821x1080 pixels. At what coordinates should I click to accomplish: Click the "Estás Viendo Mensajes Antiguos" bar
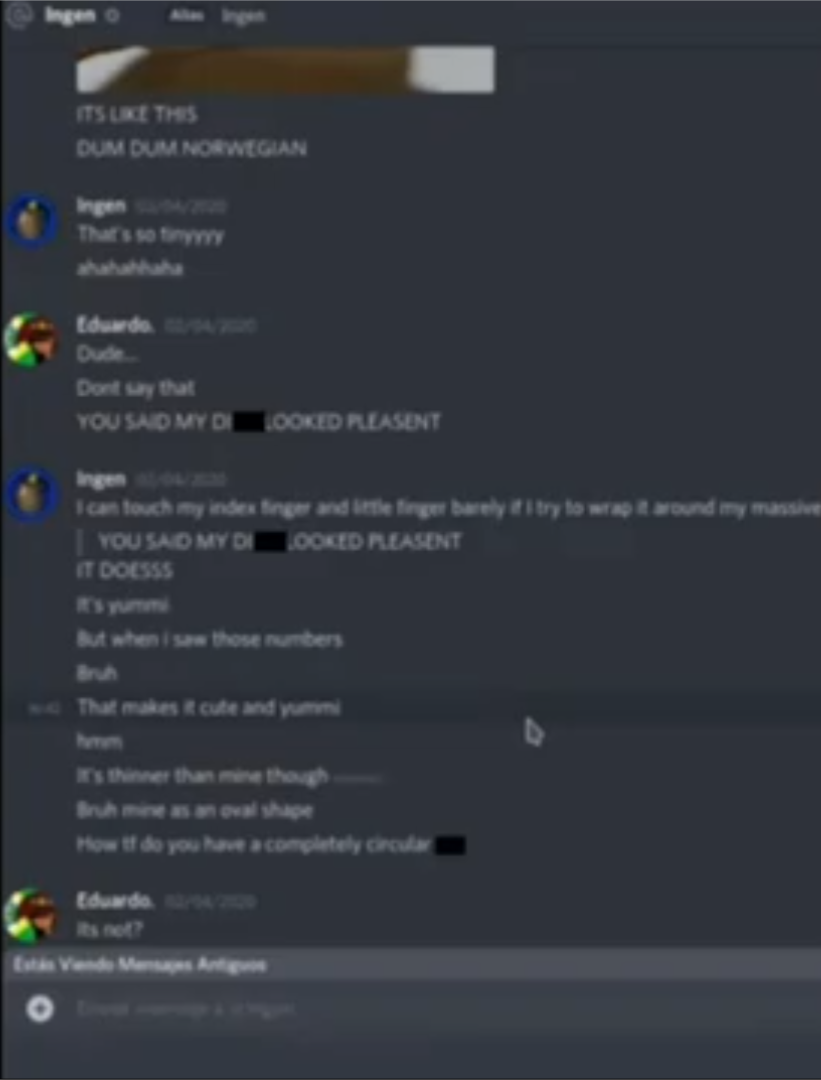point(410,965)
